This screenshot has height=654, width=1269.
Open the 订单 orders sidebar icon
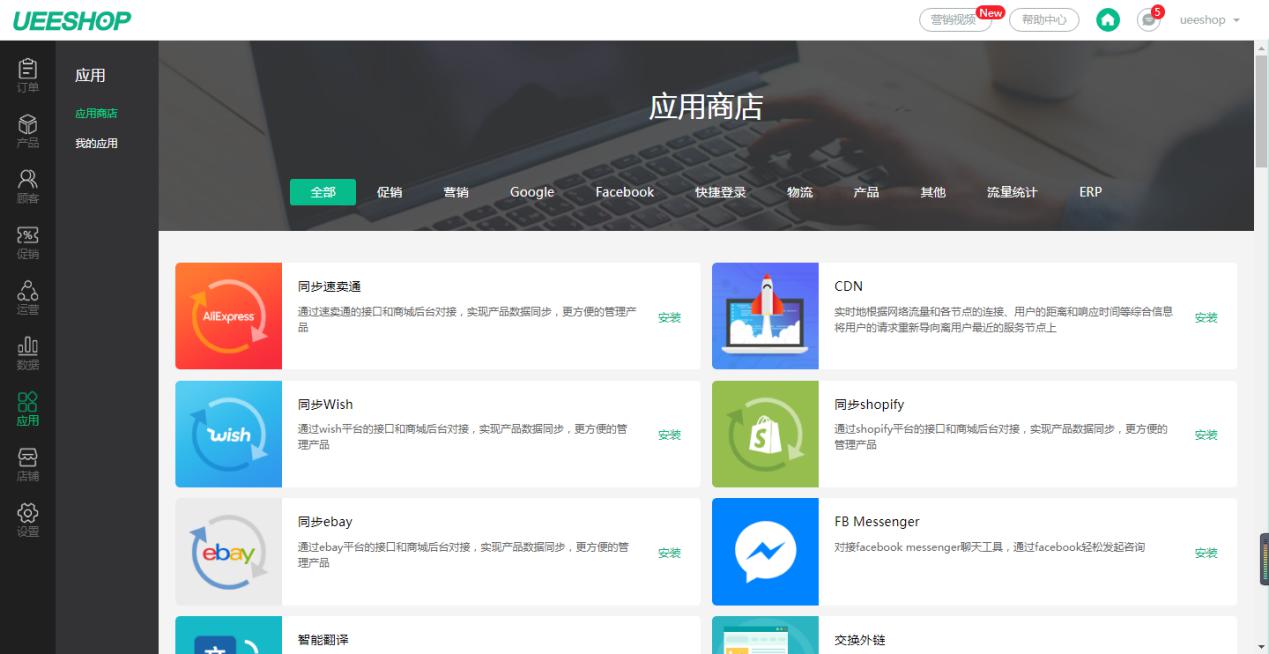[x=28, y=75]
